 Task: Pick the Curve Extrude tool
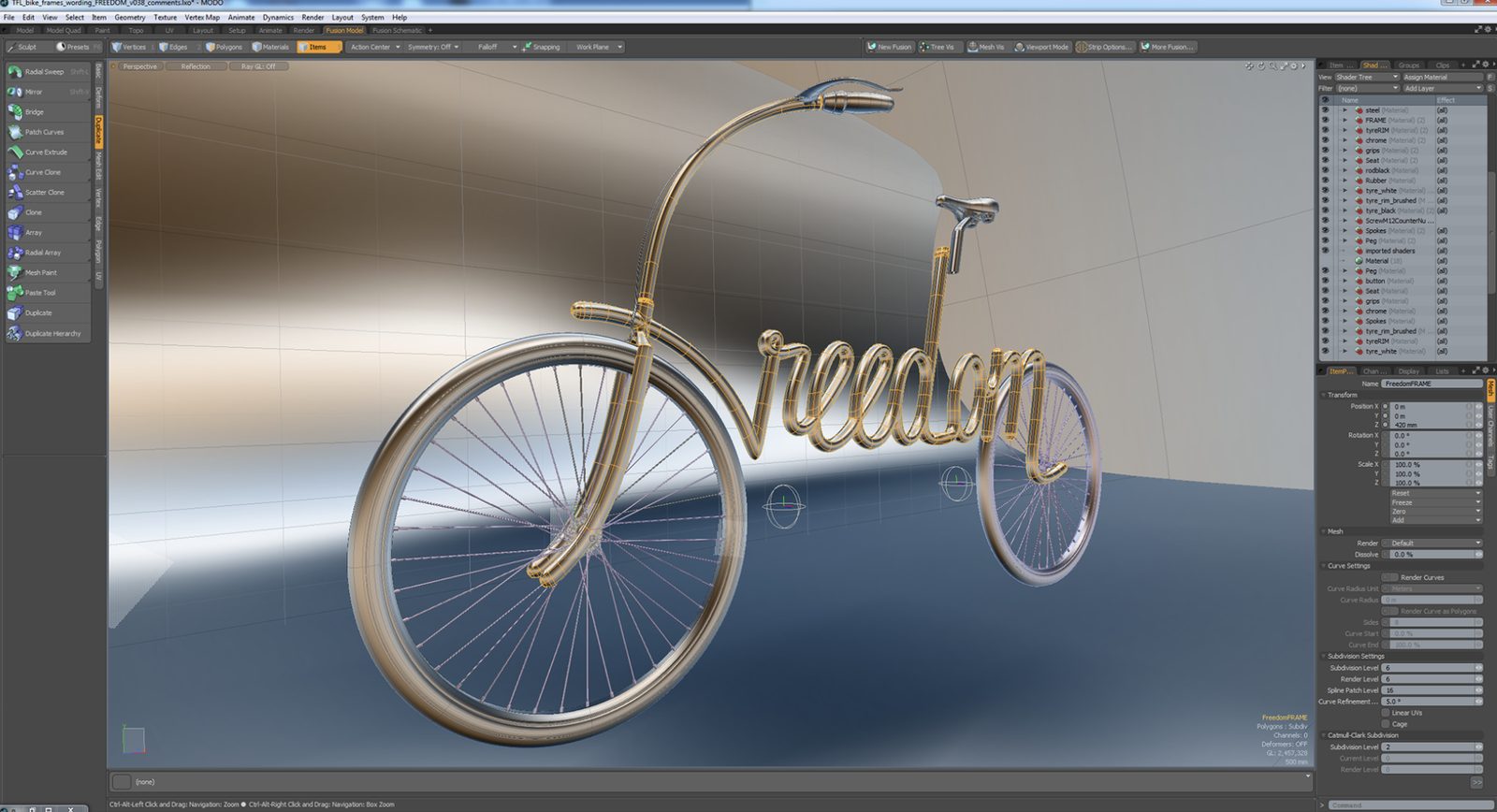49,152
